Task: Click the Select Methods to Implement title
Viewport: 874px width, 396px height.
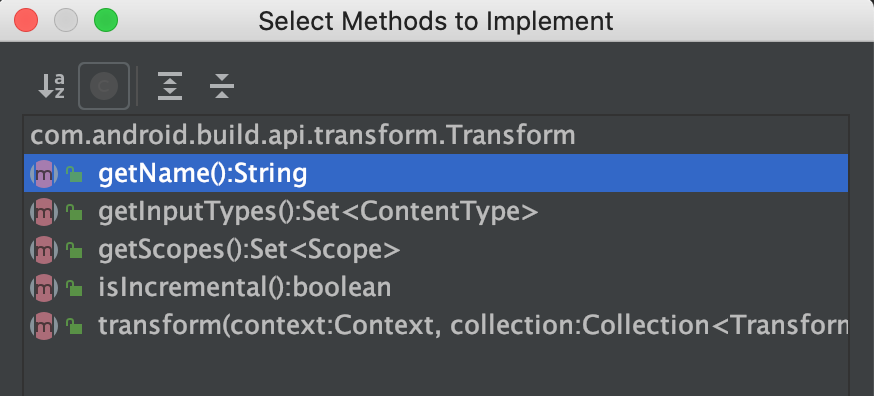Action: [436, 21]
